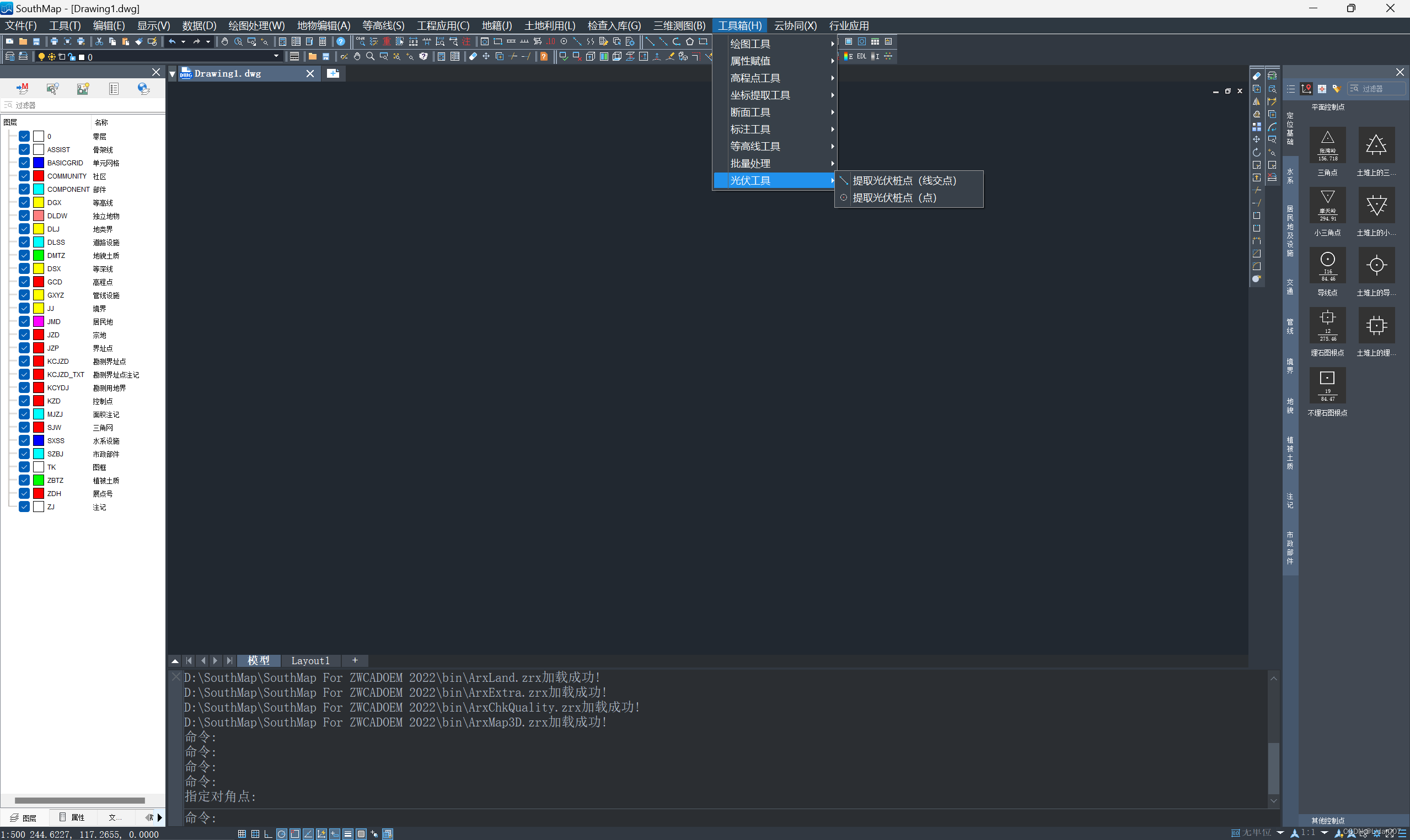Open the document list triangle beside the Drawing1.dwg tab
Viewport: 1410px width, 840px height.
coord(173,74)
